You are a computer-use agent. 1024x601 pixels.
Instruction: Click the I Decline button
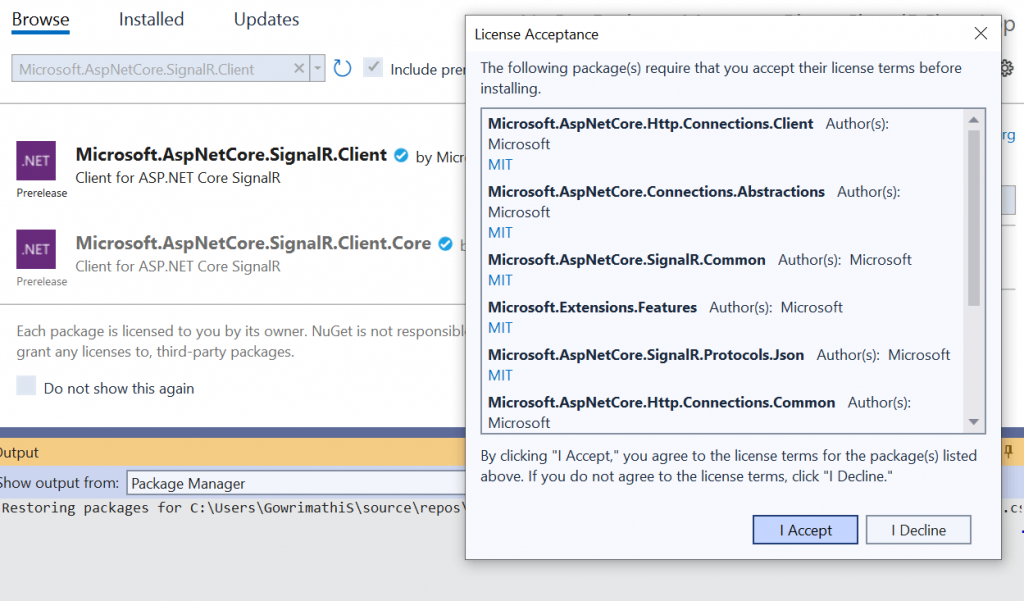point(918,529)
